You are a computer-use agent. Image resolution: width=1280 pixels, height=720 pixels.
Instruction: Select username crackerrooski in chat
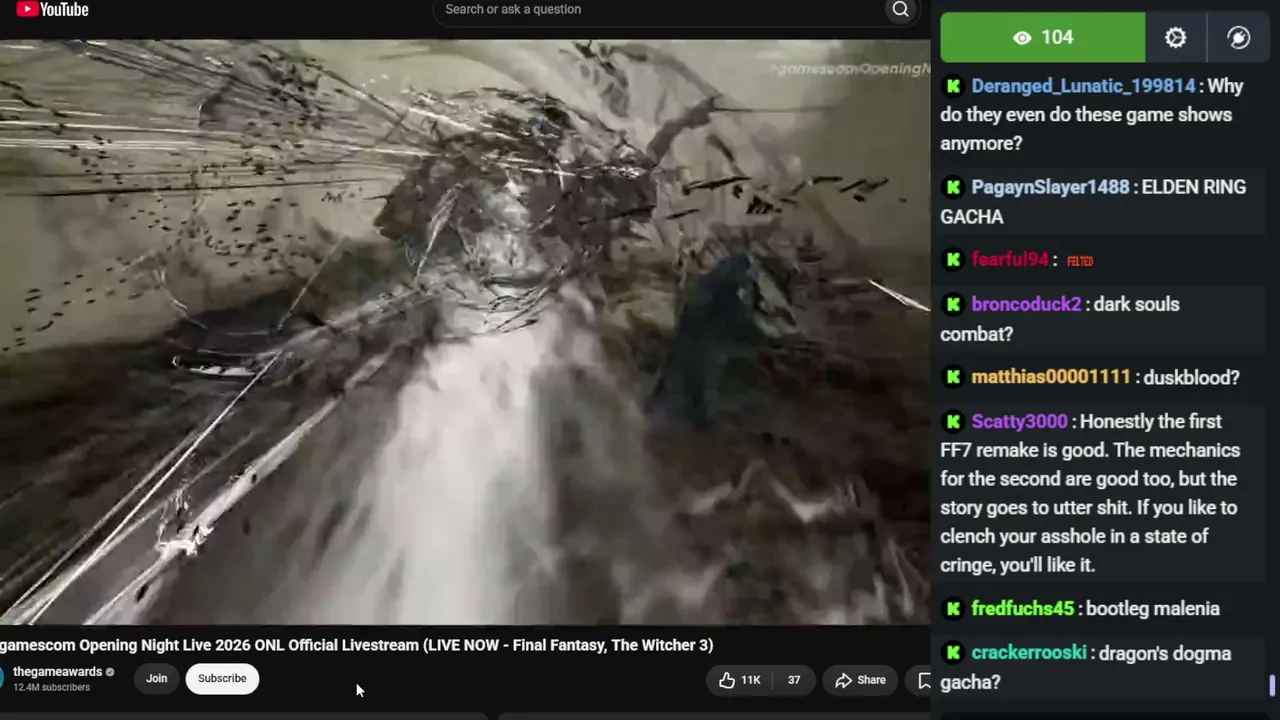point(1029,653)
